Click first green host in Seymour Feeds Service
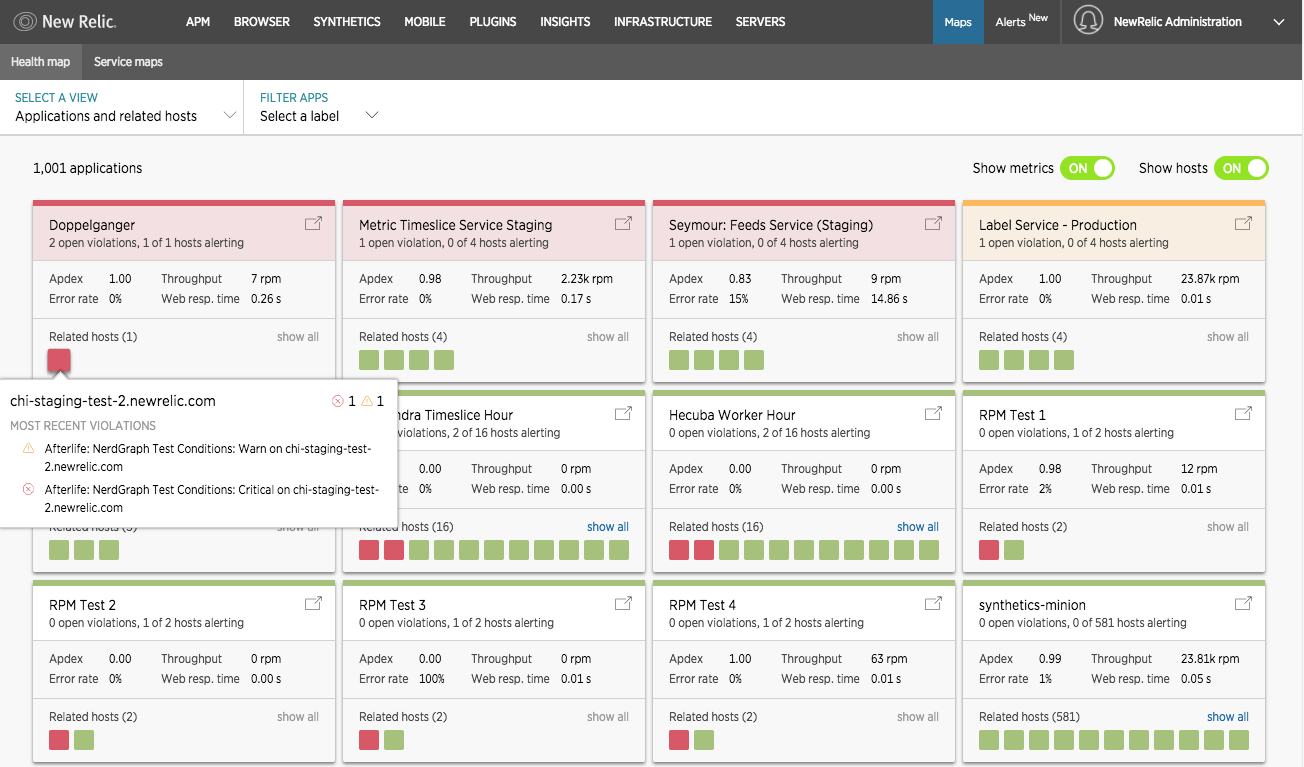 pos(679,360)
